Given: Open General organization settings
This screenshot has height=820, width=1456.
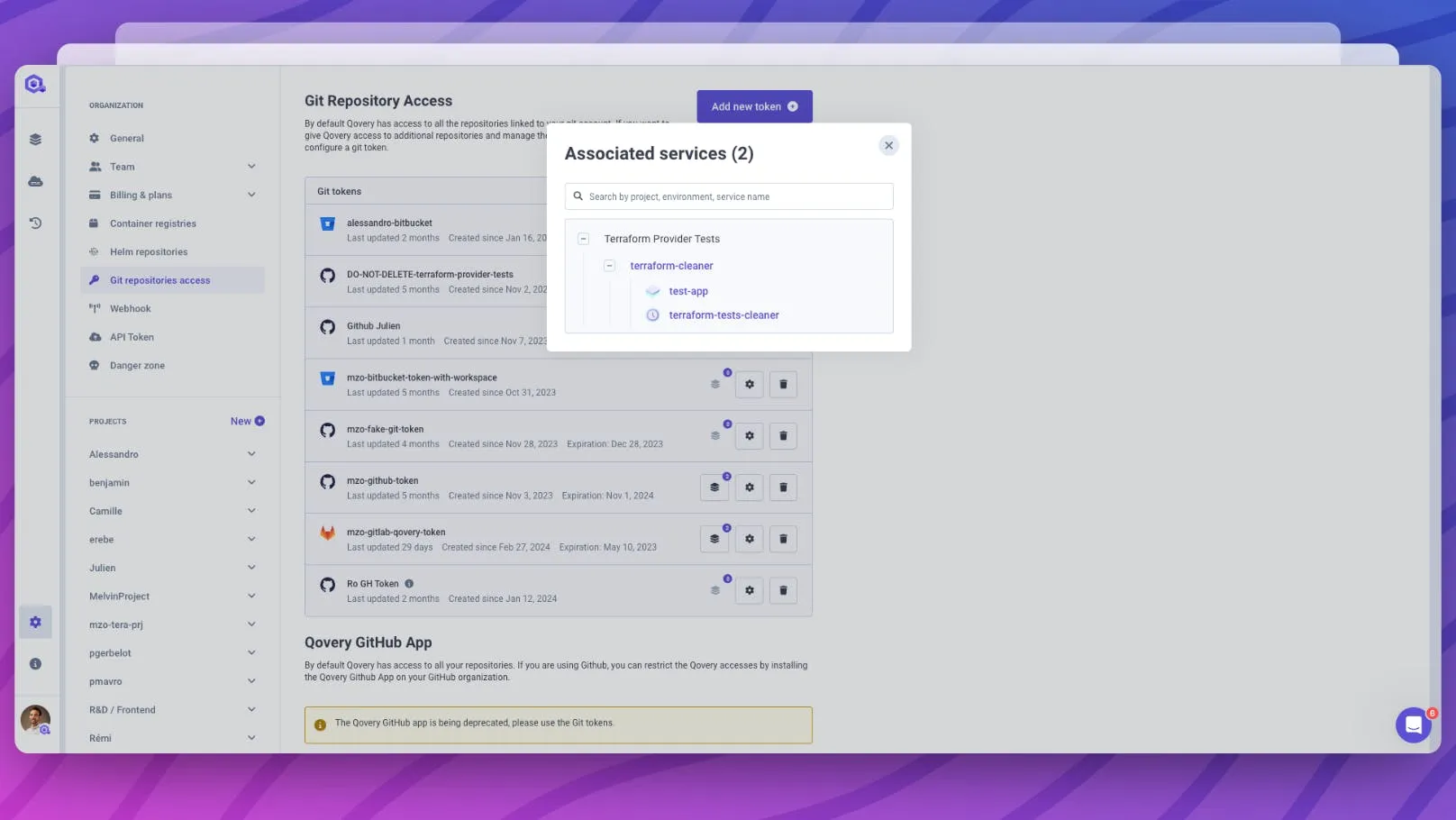Looking at the screenshot, I should click(x=172, y=138).
